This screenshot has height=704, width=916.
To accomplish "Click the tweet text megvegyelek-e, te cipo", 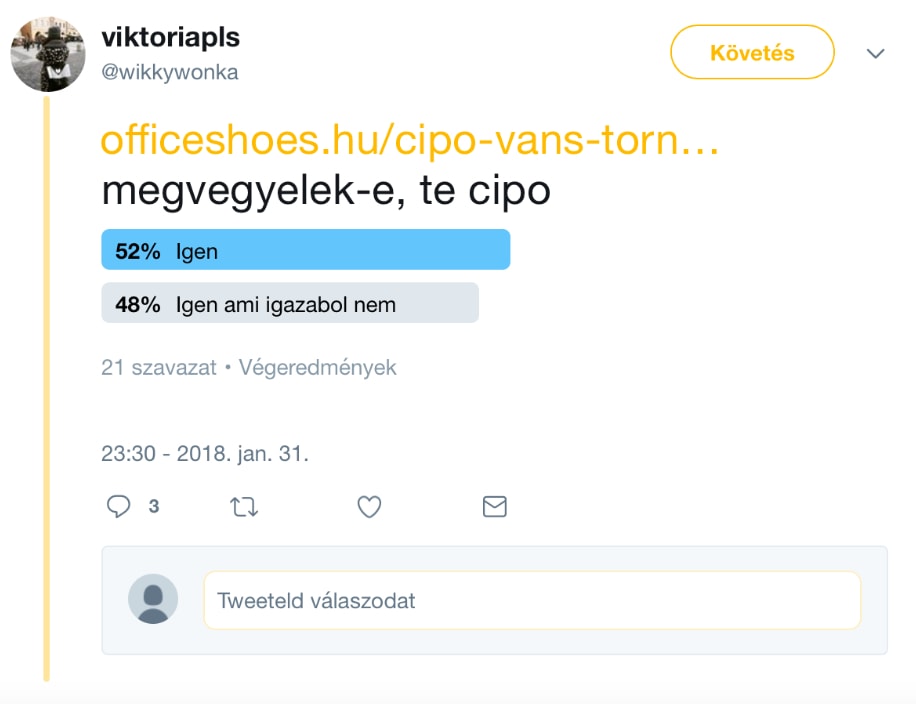I will (326, 190).
